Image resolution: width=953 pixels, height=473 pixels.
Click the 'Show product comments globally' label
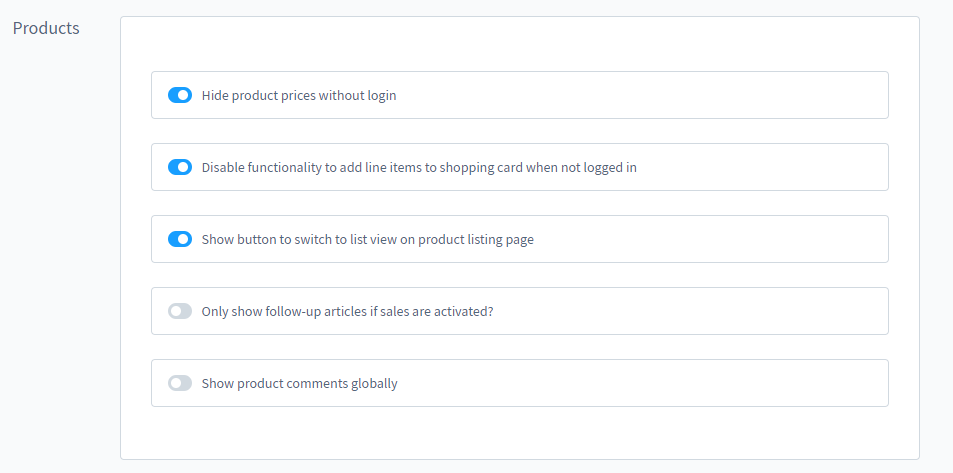[299, 384]
